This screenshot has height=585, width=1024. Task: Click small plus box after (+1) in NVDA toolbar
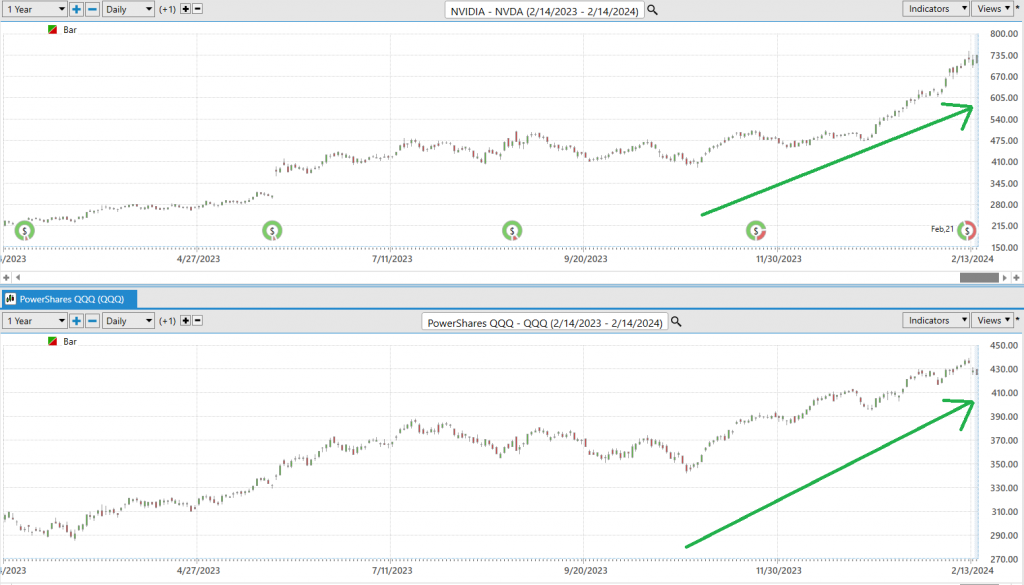185,9
